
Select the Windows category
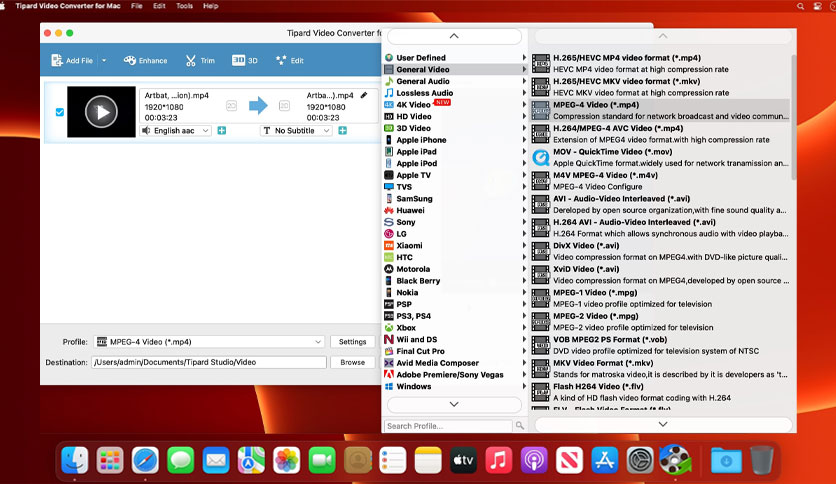tap(455, 386)
